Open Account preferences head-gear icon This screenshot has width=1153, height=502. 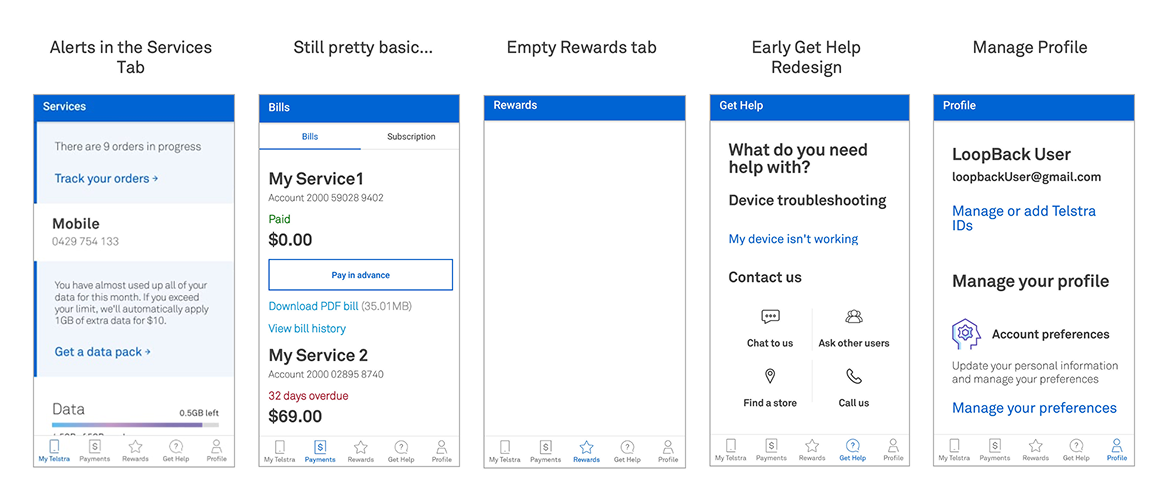point(966,334)
